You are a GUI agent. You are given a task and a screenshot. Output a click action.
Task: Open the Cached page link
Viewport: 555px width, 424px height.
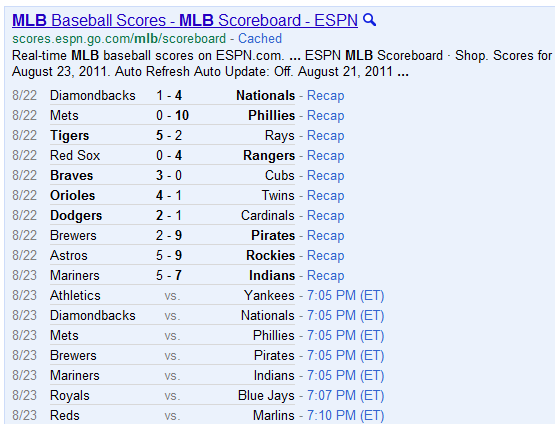pos(260,38)
